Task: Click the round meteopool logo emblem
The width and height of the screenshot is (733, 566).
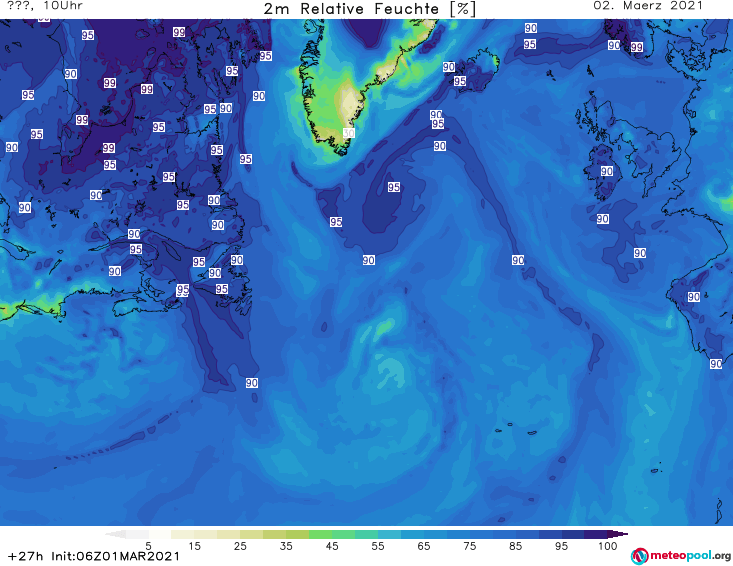Action: pyautogui.click(x=639, y=556)
